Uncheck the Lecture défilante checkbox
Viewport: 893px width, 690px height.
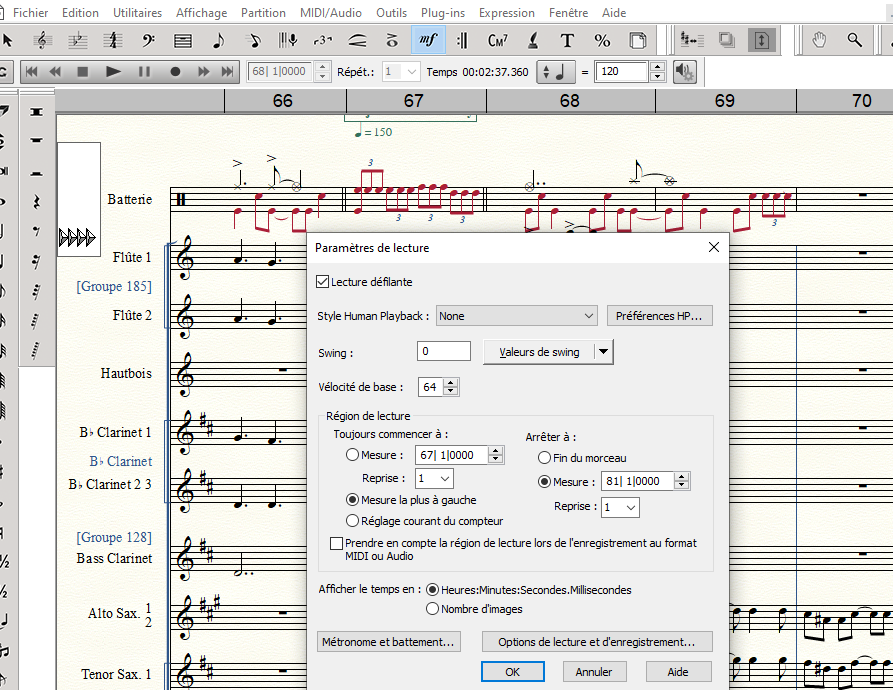tap(323, 282)
